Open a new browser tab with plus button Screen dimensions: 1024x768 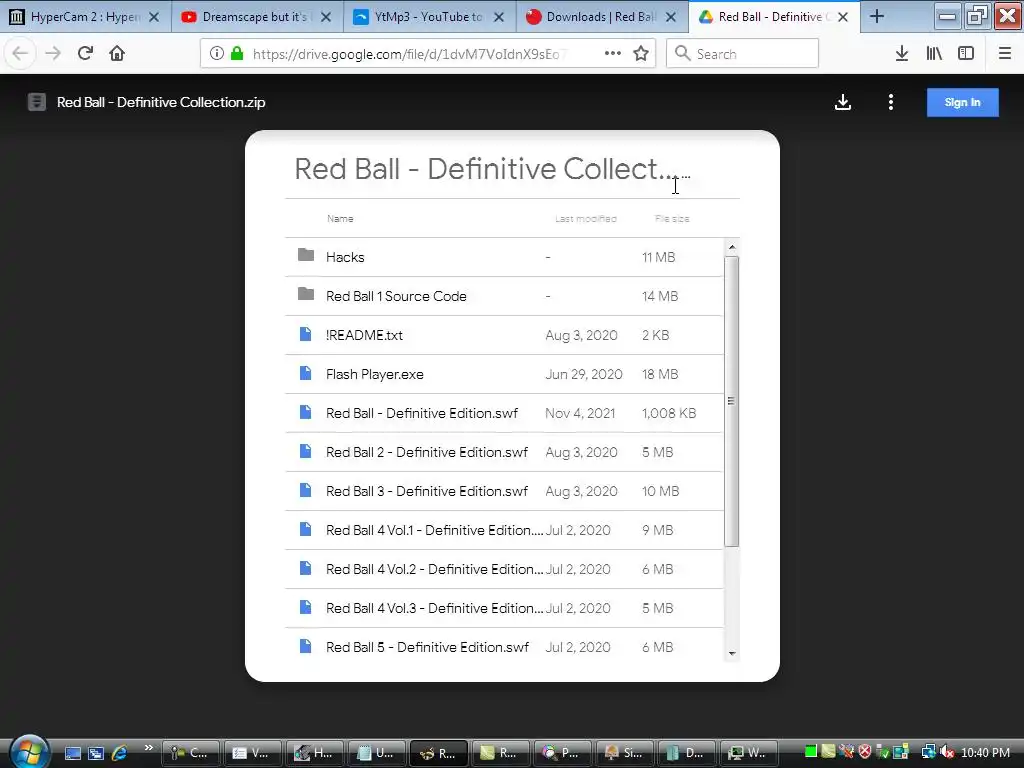877,17
